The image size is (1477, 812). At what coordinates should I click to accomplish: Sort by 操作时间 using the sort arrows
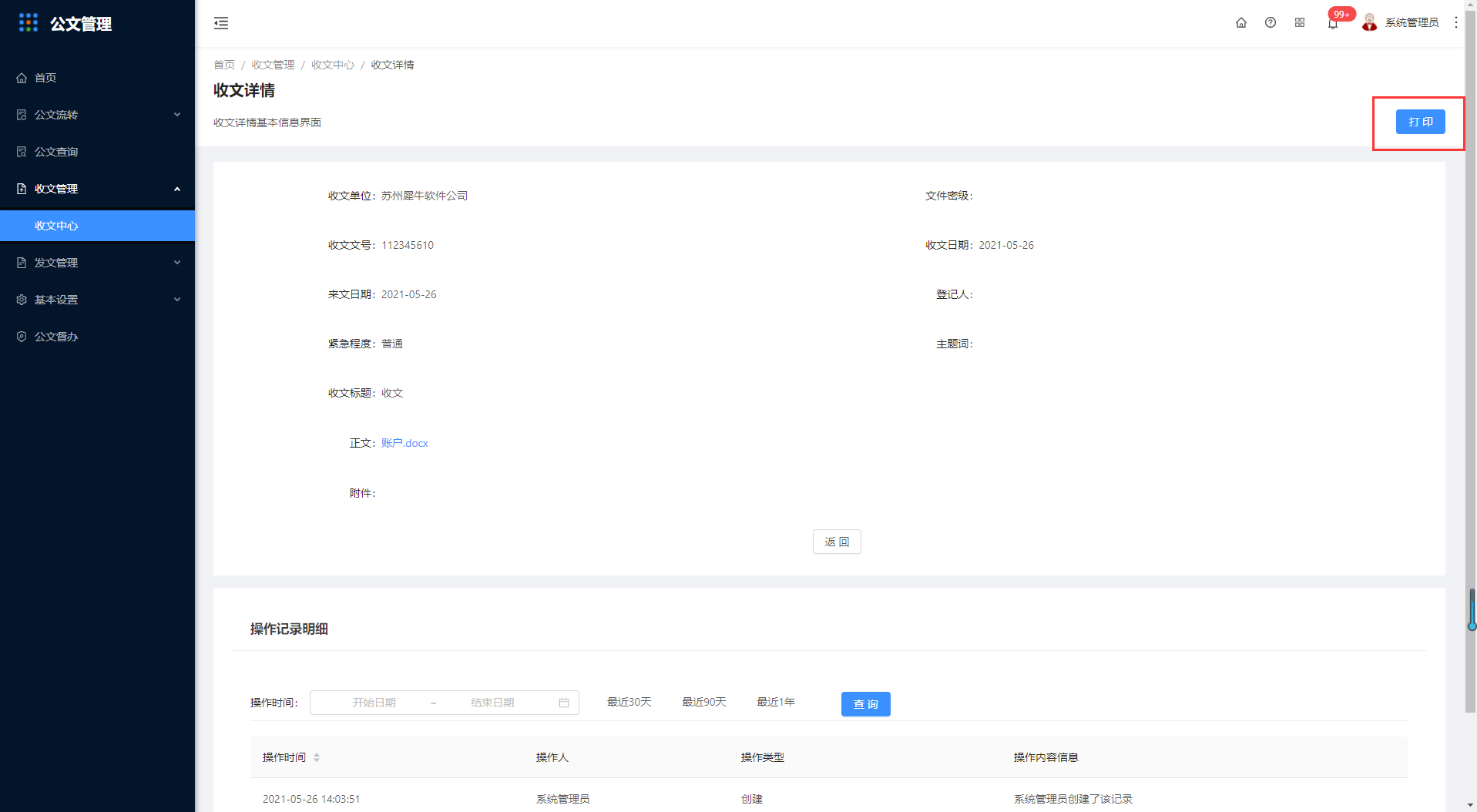pyautogui.click(x=317, y=757)
